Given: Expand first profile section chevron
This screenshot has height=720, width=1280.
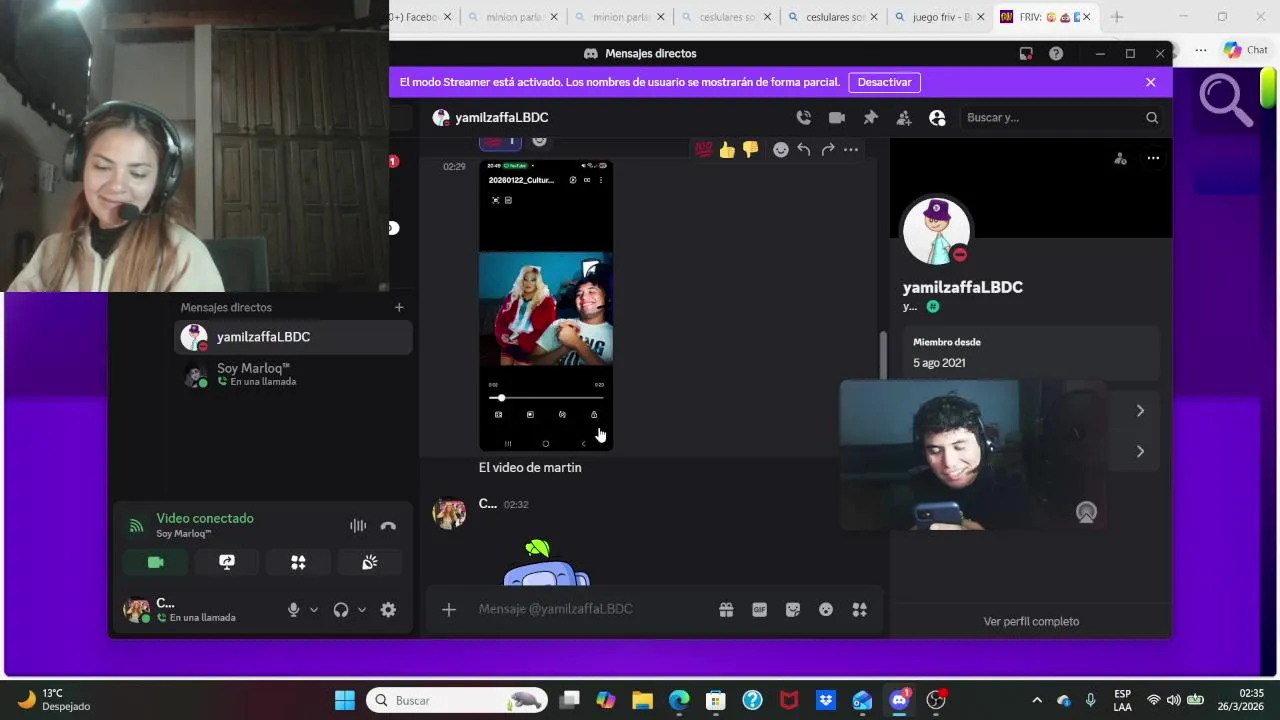Looking at the screenshot, I should click(x=1140, y=411).
